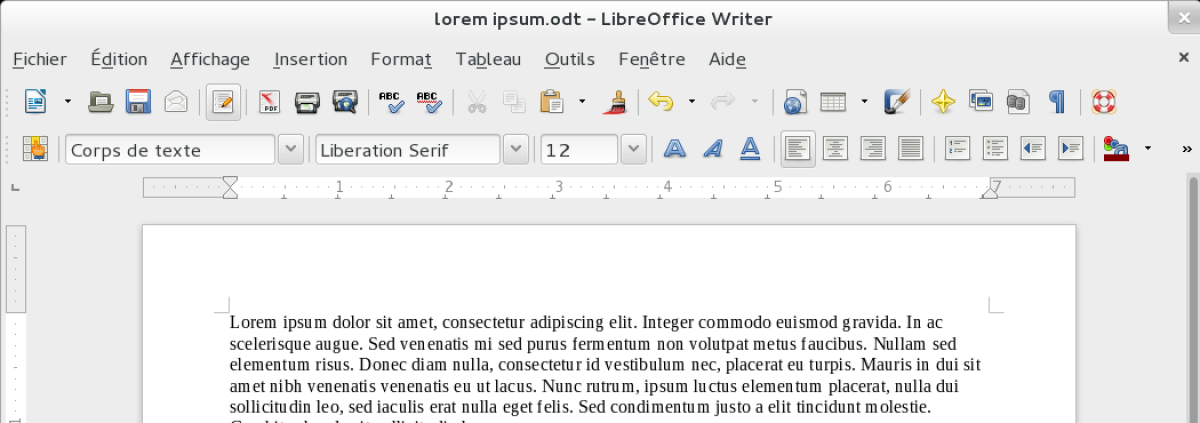Click the paragraph style field Corps de texte

(x=170, y=150)
